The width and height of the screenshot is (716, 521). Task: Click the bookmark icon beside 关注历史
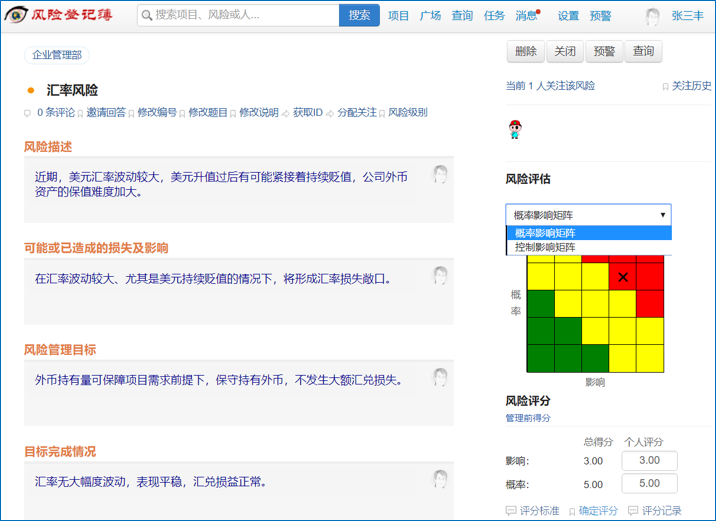pyautogui.click(x=665, y=86)
